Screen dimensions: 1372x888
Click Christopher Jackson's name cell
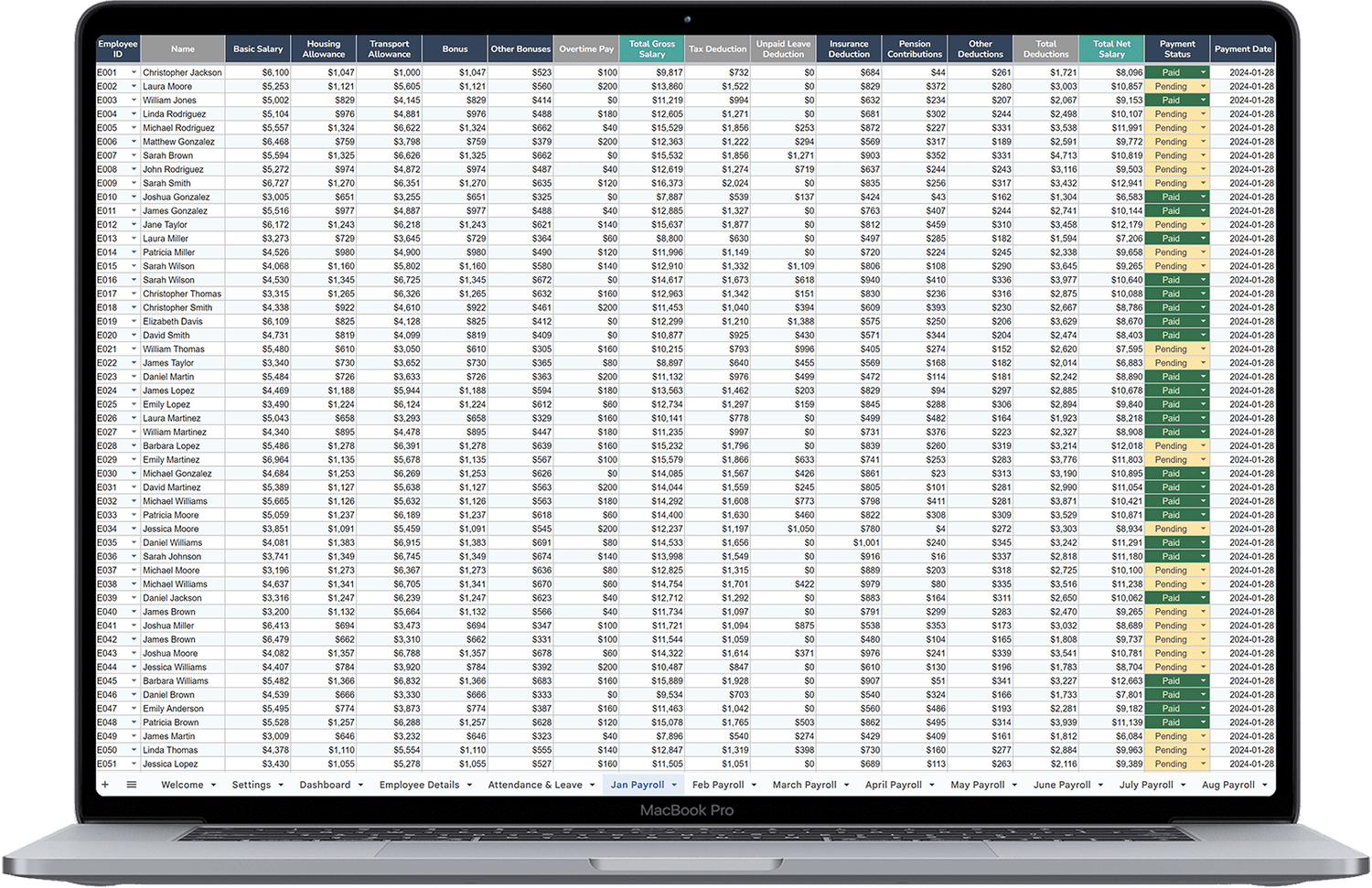pyautogui.click(x=183, y=72)
